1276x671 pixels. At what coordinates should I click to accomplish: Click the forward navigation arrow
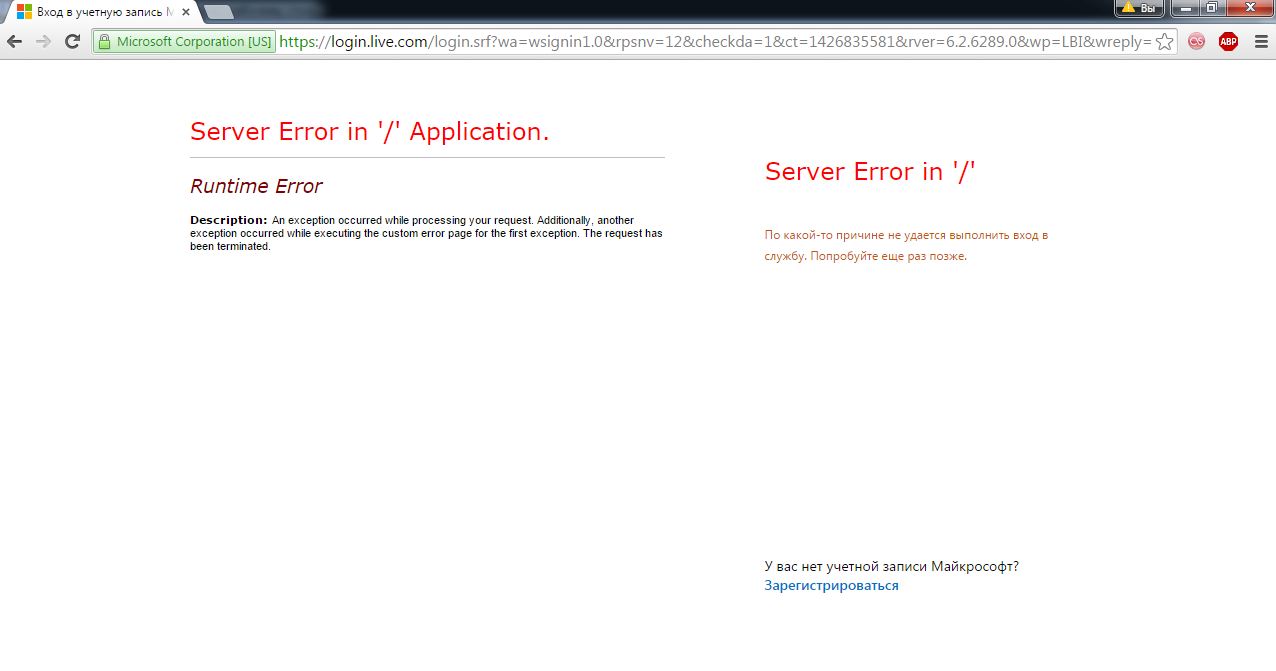[x=43, y=41]
